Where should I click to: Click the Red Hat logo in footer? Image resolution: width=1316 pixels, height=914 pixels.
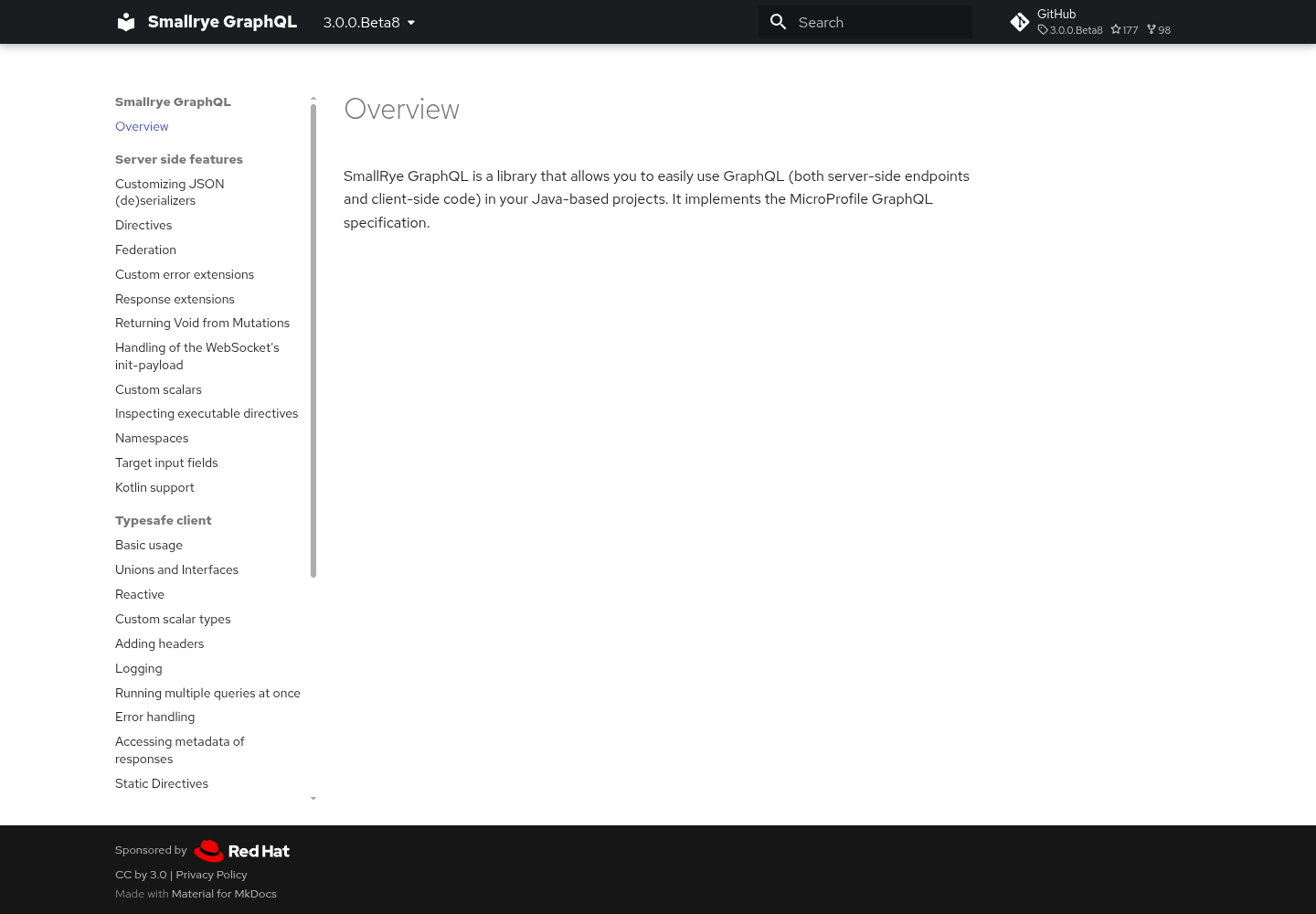pyautogui.click(x=241, y=851)
